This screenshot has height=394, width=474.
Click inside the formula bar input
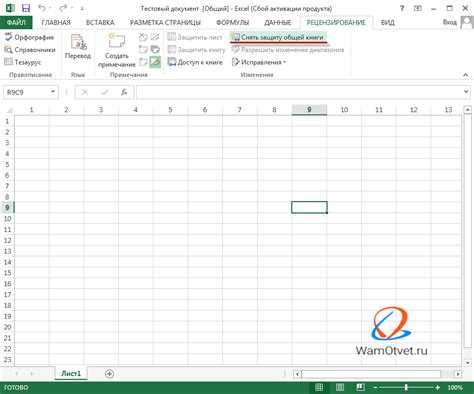click(x=299, y=92)
